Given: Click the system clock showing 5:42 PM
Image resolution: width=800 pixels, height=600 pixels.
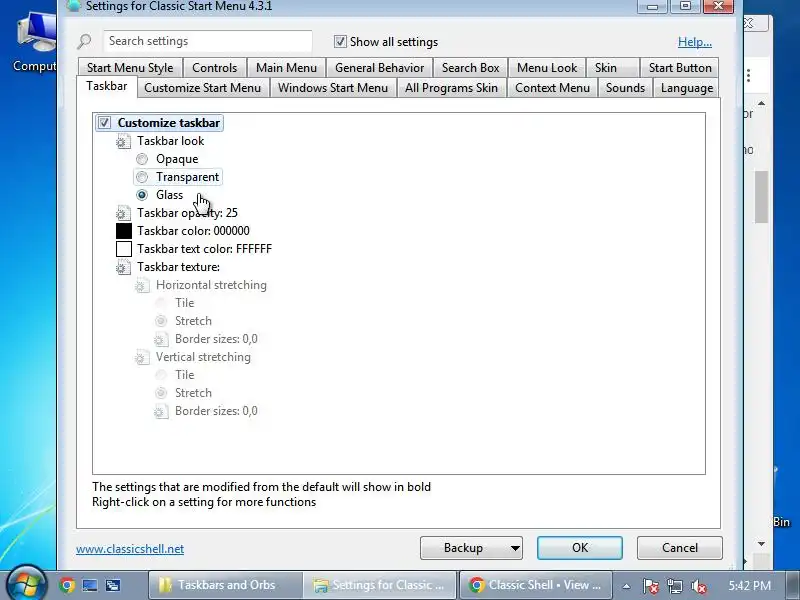Looking at the screenshot, I should pos(749,586).
